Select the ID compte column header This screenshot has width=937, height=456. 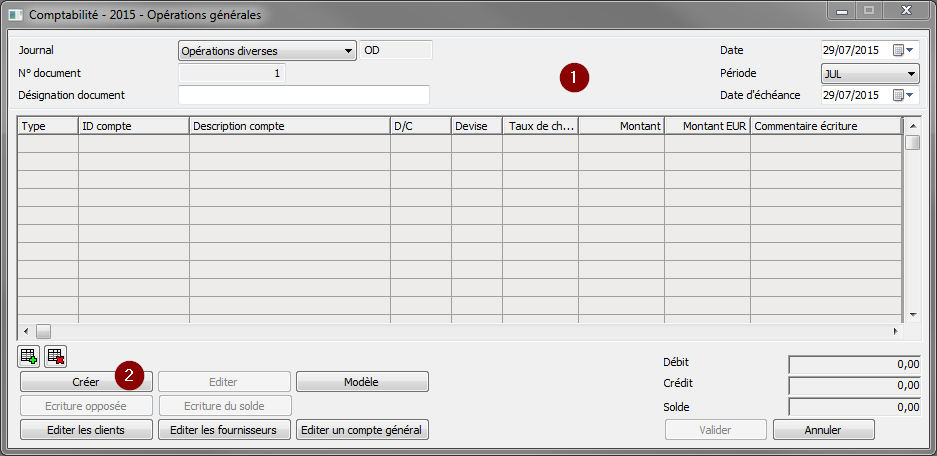click(133, 126)
